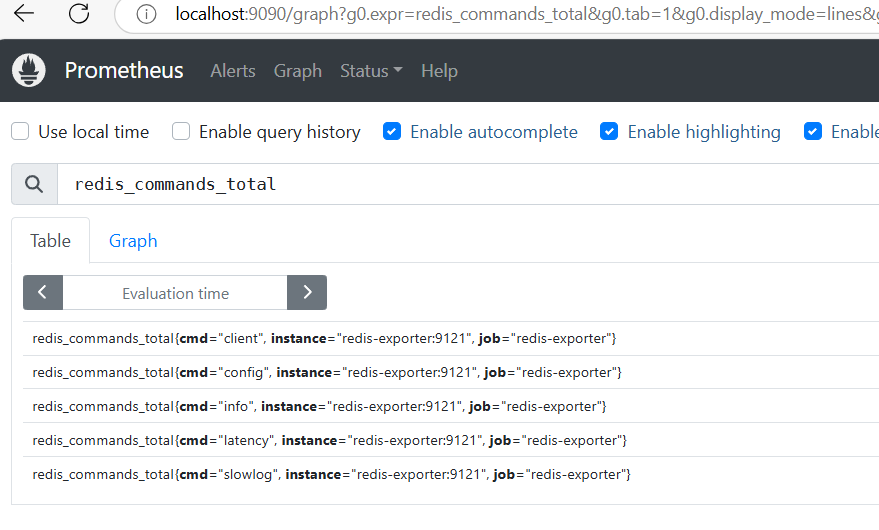This screenshot has height=530, width=879.
Task: Select the cmd="info" result row
Action: point(451,406)
